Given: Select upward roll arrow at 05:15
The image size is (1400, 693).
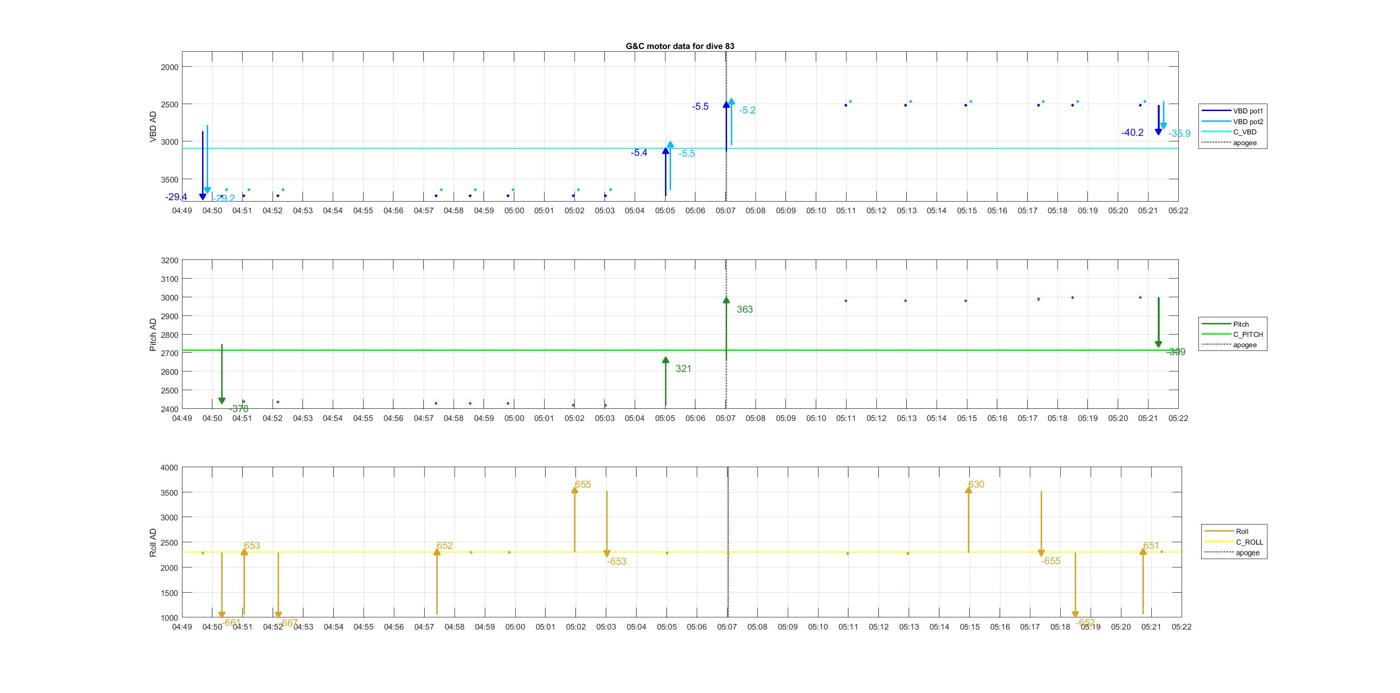Looking at the screenshot, I should (x=968, y=518).
